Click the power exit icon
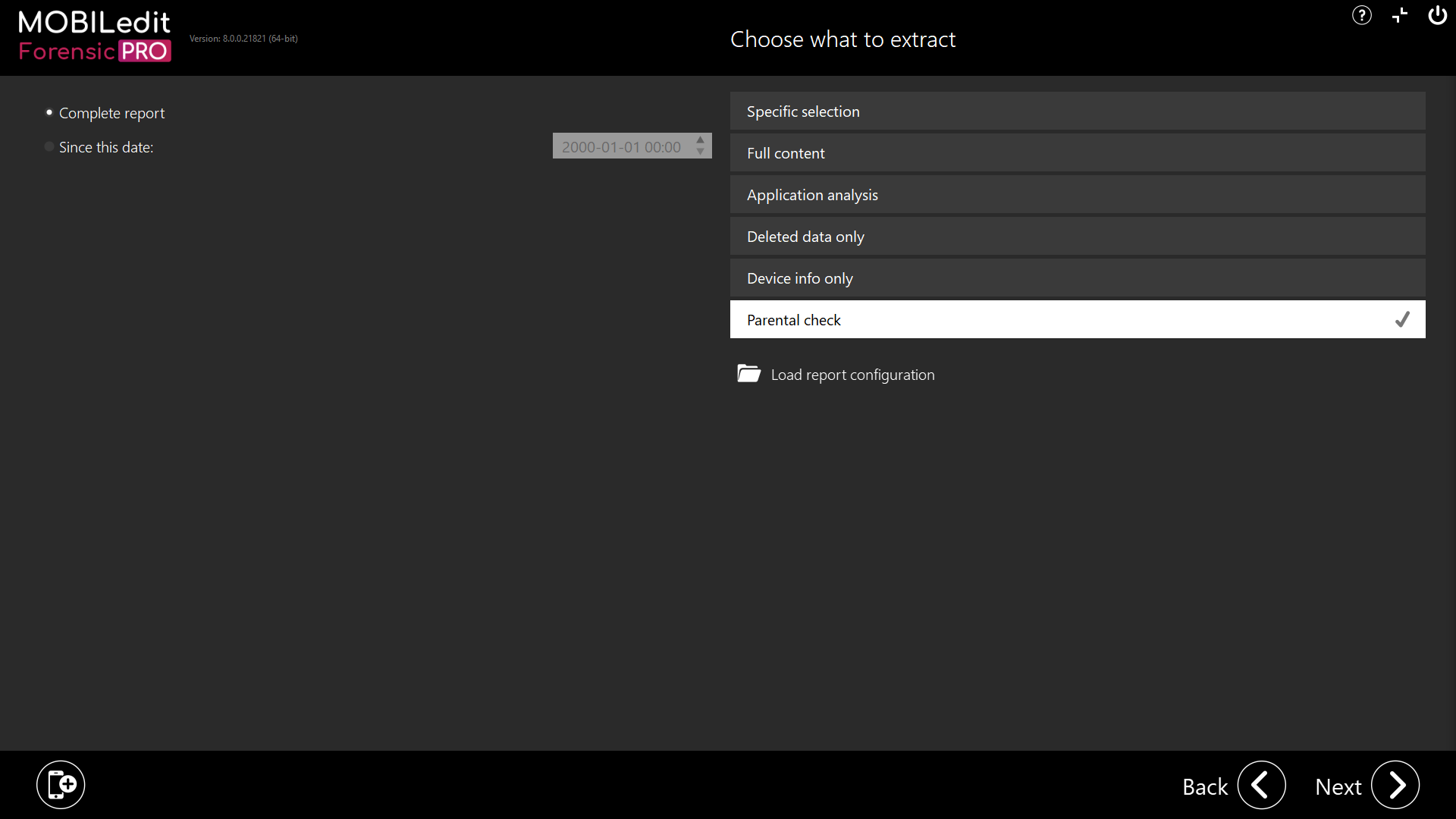 [x=1437, y=15]
